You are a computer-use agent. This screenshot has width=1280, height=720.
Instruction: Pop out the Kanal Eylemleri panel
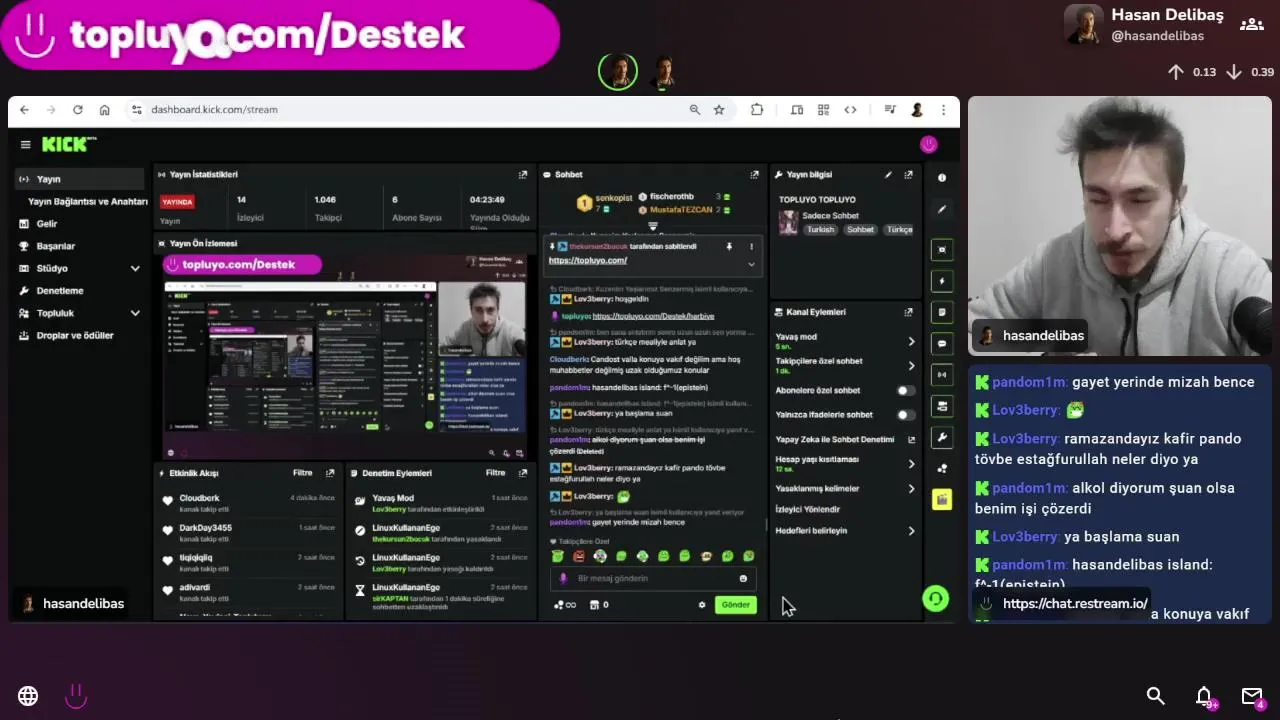[x=908, y=312]
